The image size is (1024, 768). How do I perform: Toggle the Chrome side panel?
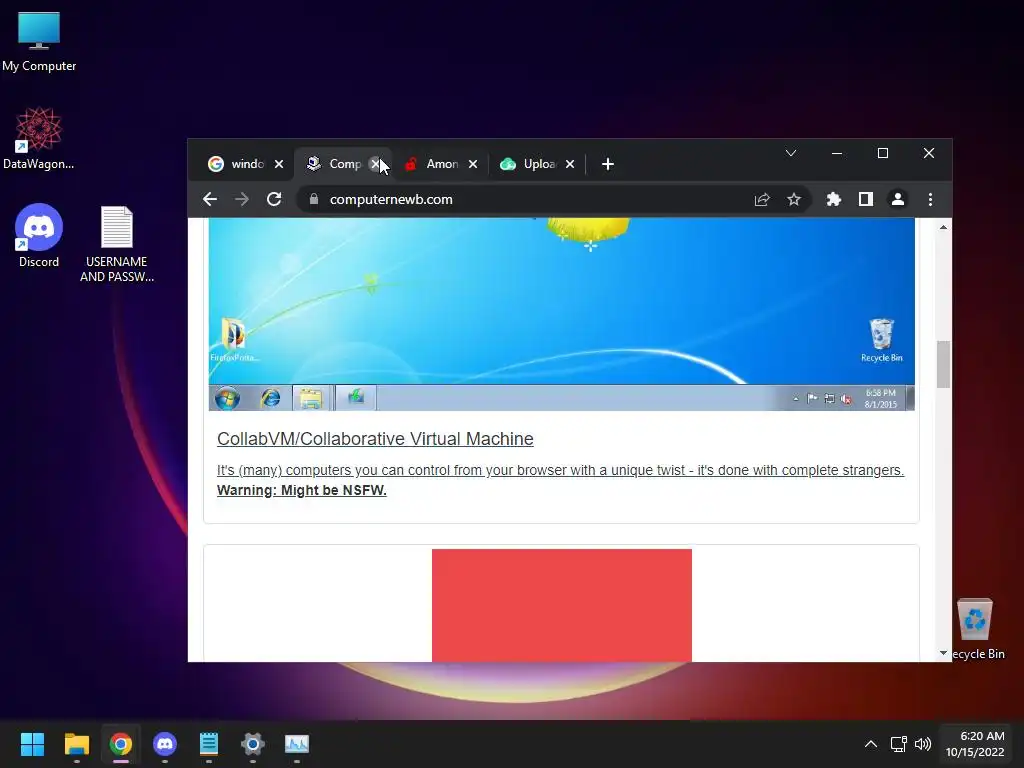866,199
